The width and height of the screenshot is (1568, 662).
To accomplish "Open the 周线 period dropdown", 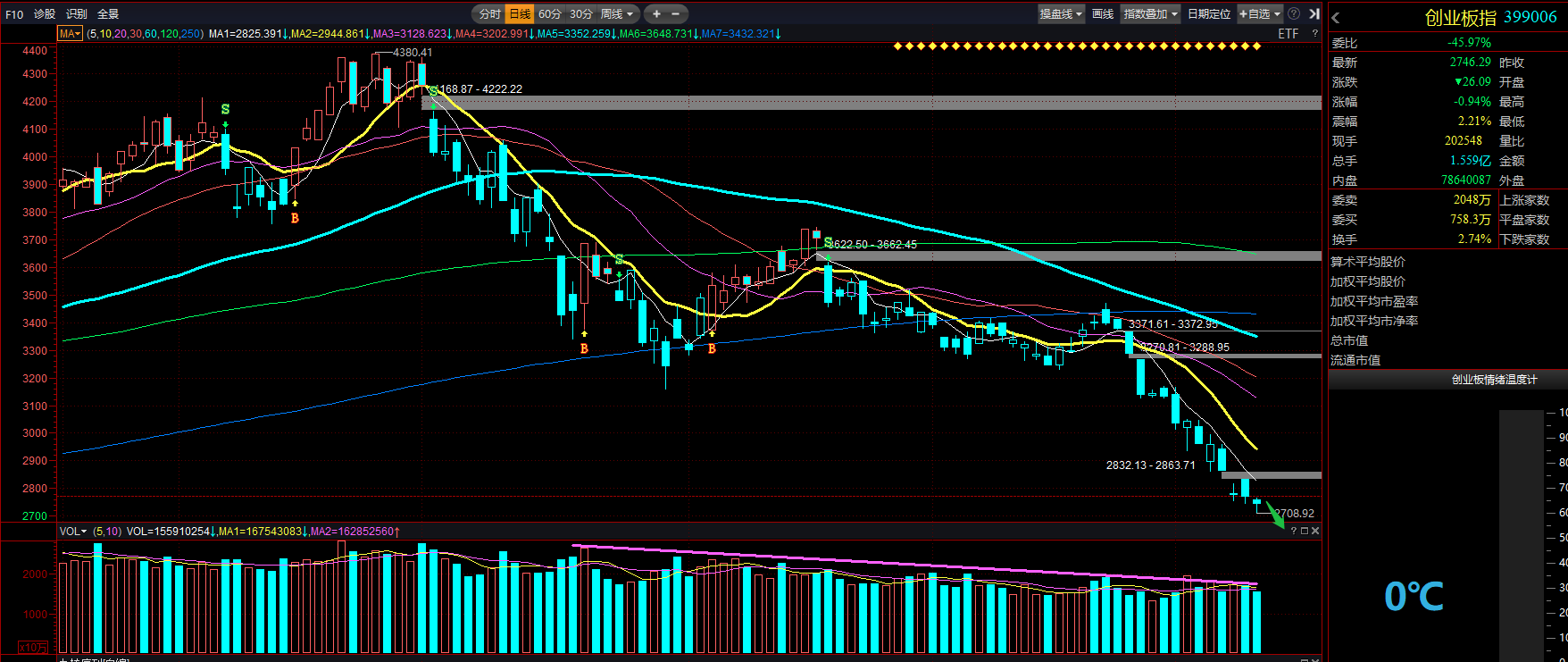I will [x=617, y=14].
